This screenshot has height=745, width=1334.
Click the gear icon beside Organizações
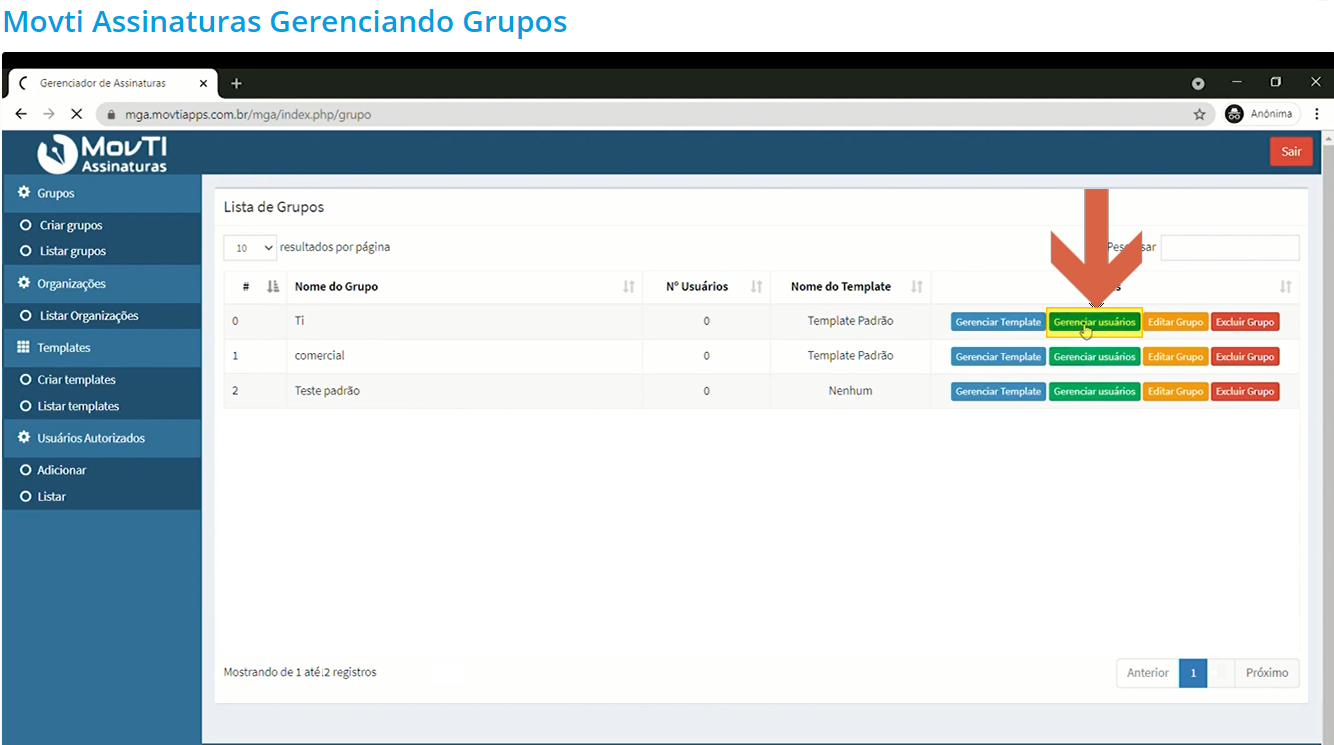[x=24, y=283]
